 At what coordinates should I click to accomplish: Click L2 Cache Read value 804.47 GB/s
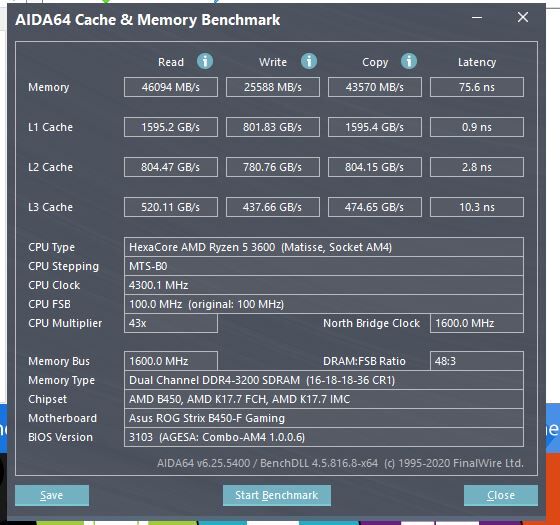171,167
